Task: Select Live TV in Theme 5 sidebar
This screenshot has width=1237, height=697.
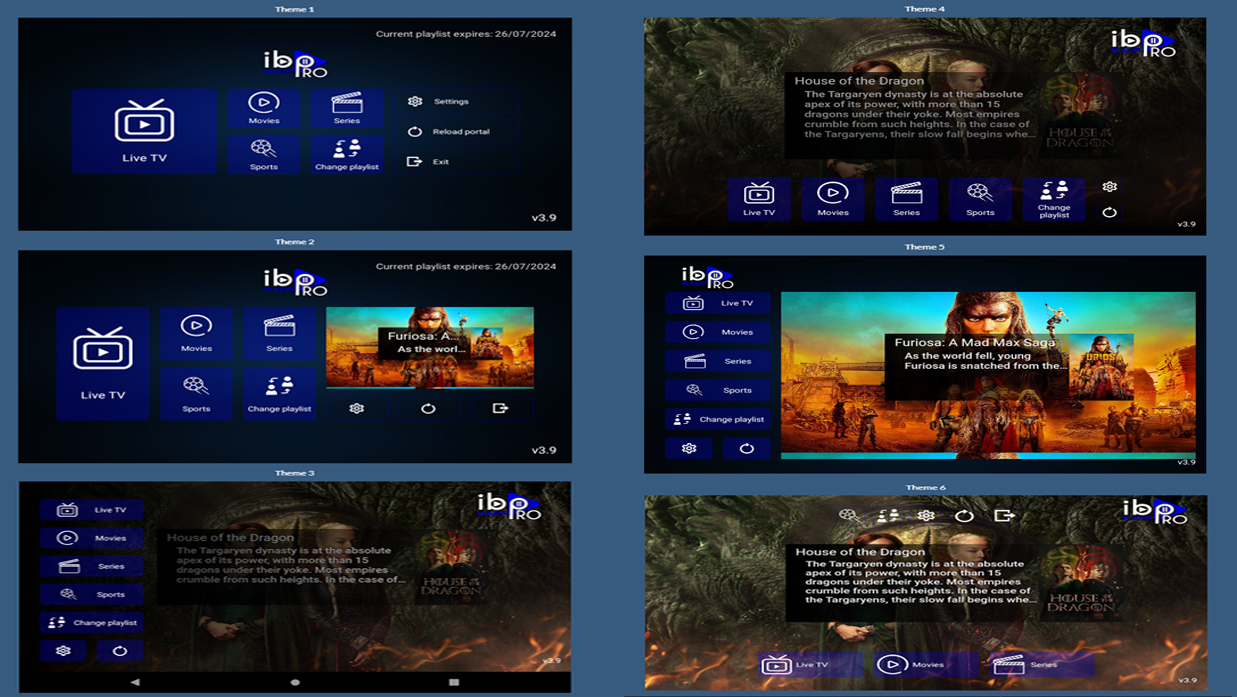Action: [718, 303]
